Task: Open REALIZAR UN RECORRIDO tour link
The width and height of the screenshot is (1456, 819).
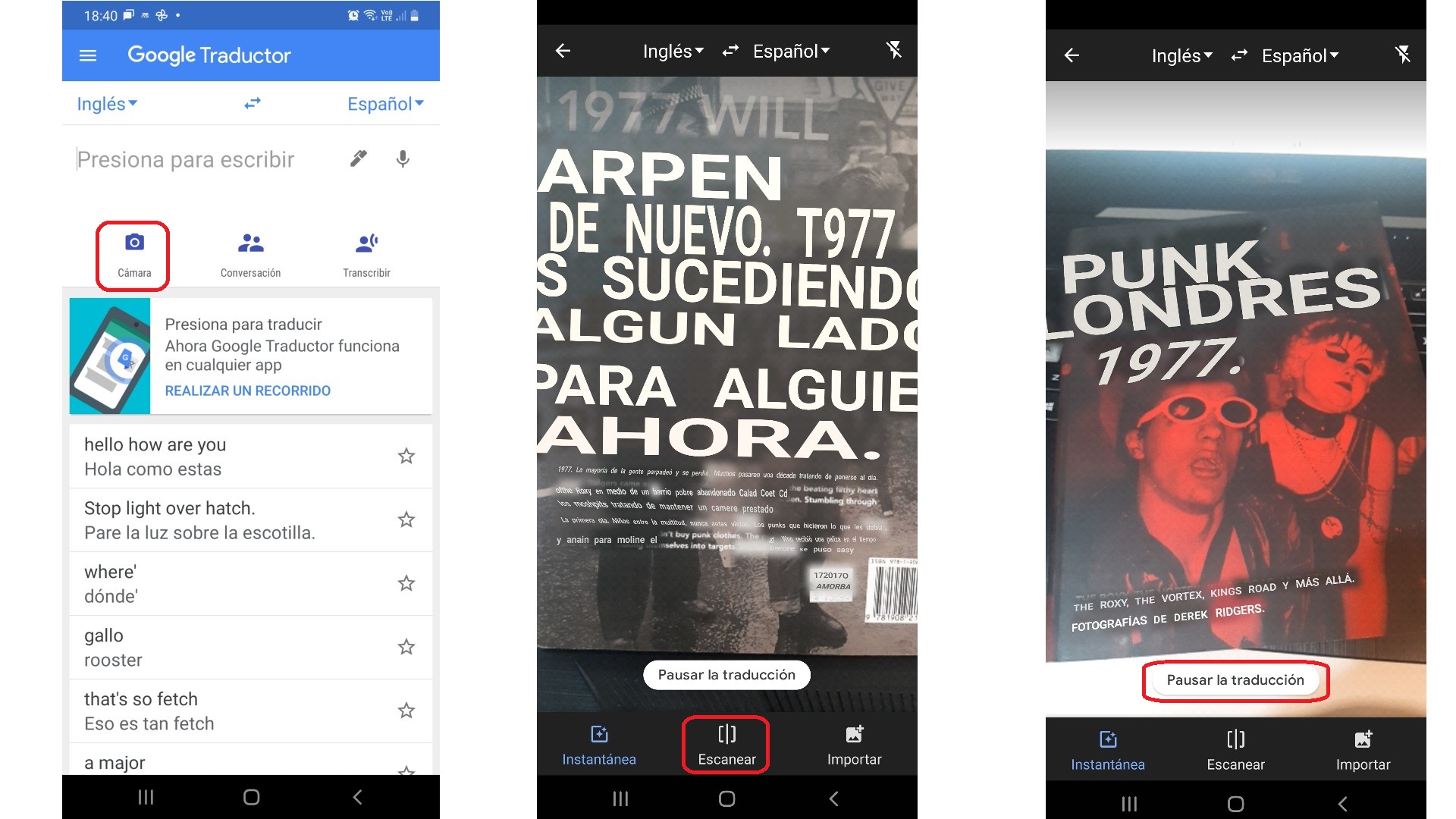Action: pos(247,391)
